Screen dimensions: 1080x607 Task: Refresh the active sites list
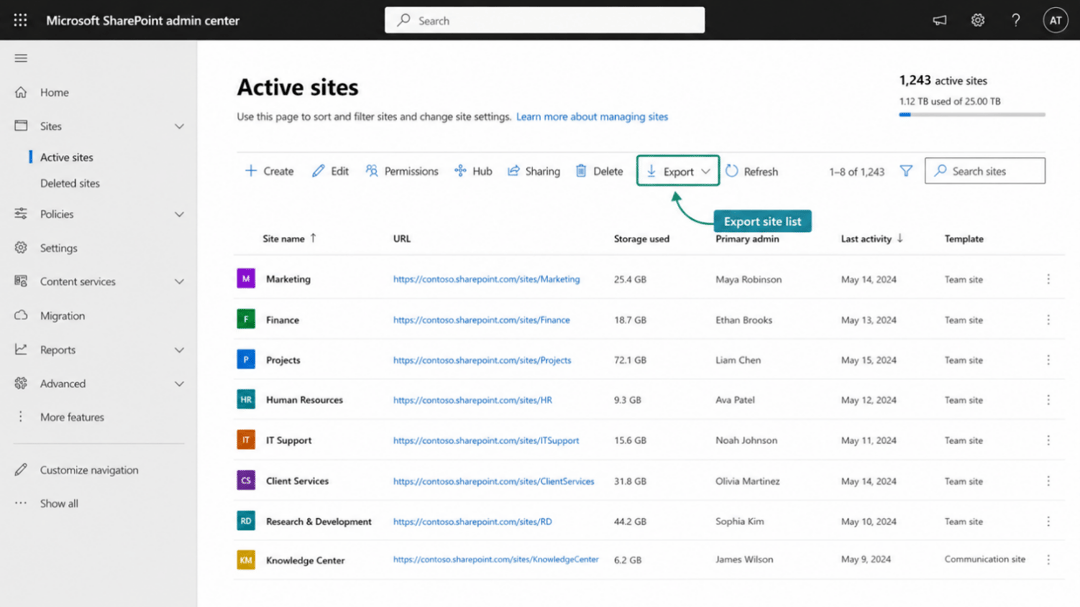751,171
